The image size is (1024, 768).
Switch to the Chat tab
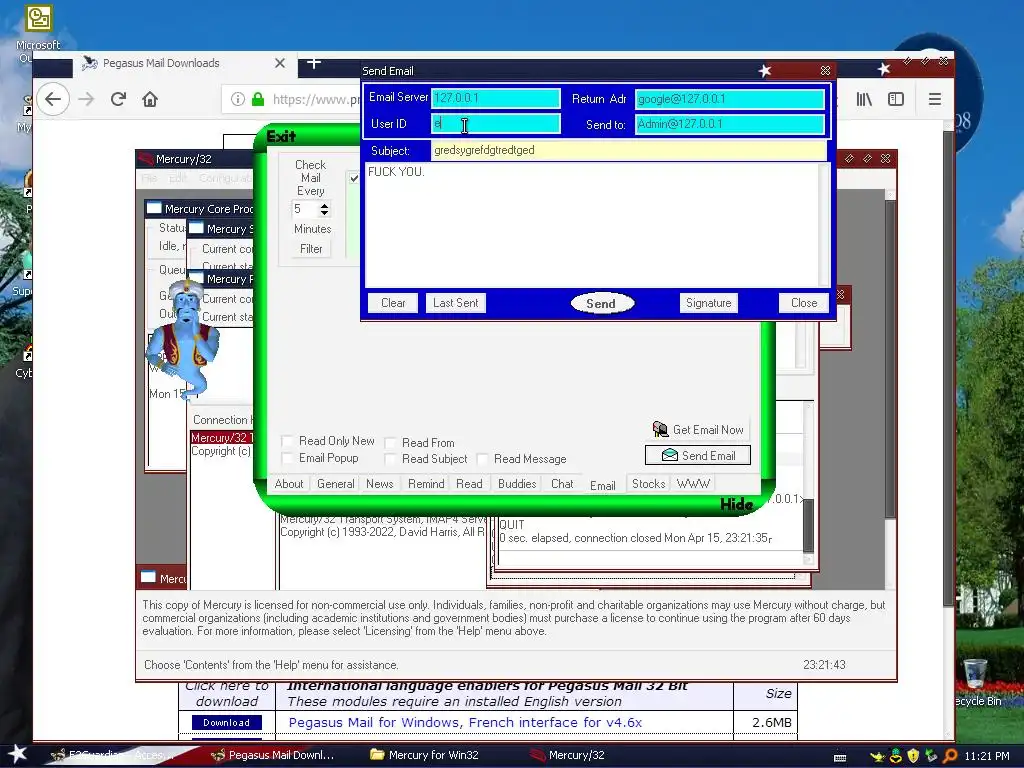point(562,484)
